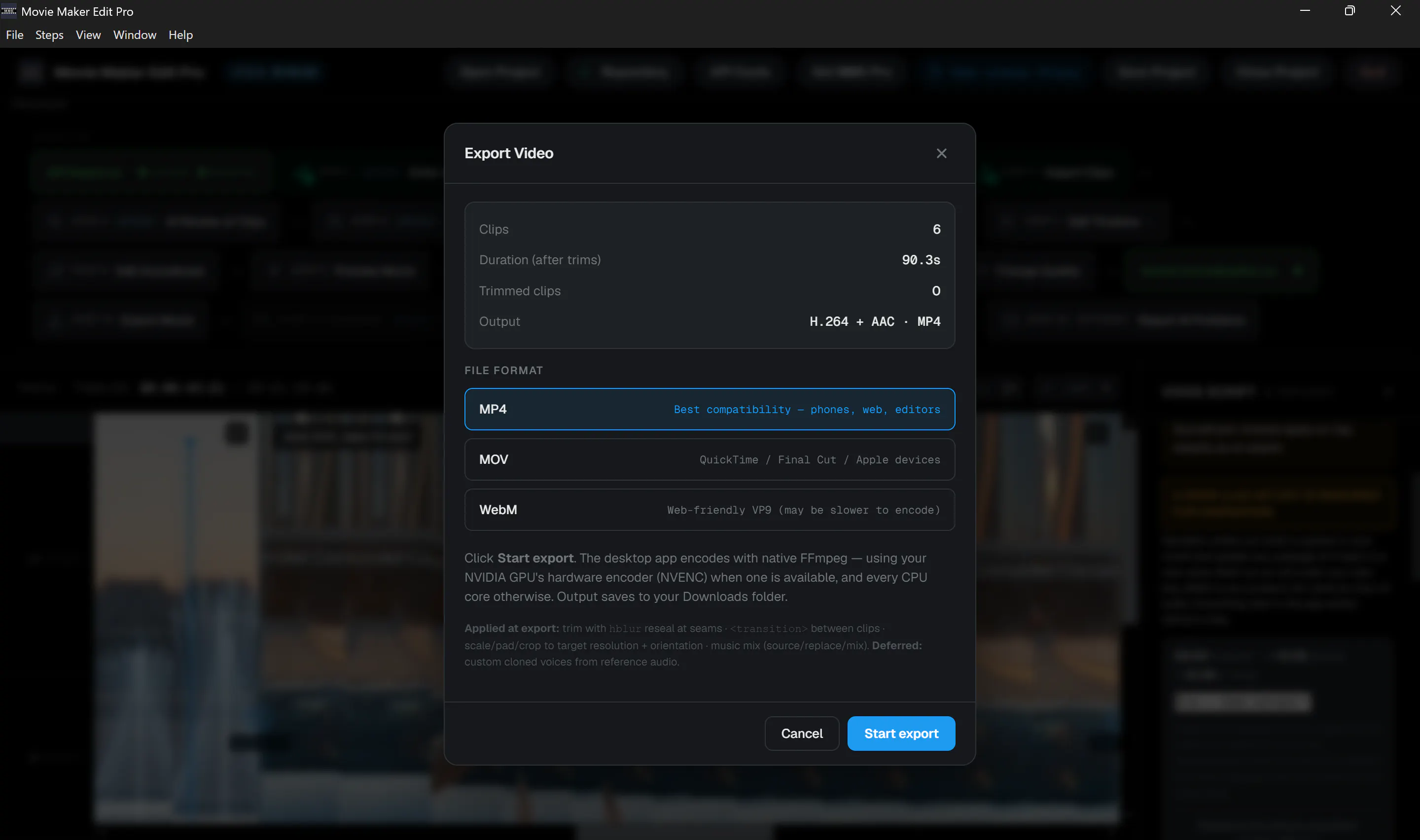Open the File menu
Image resolution: width=1420 pixels, height=840 pixels.
pos(15,35)
